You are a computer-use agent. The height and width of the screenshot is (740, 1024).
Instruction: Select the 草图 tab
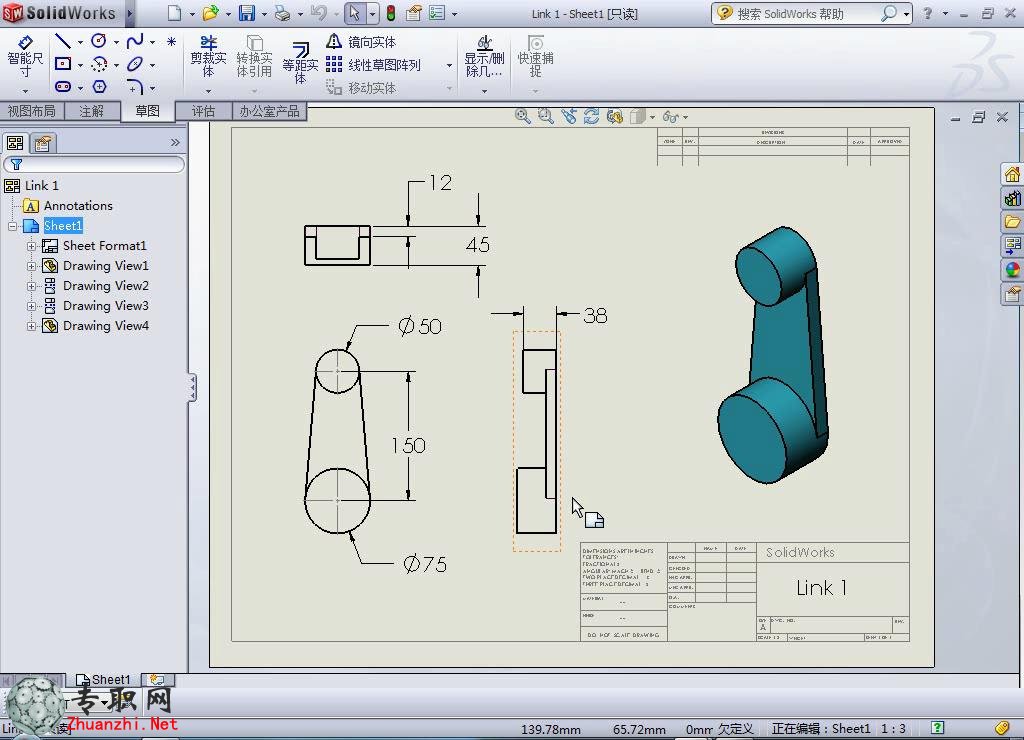(x=148, y=111)
